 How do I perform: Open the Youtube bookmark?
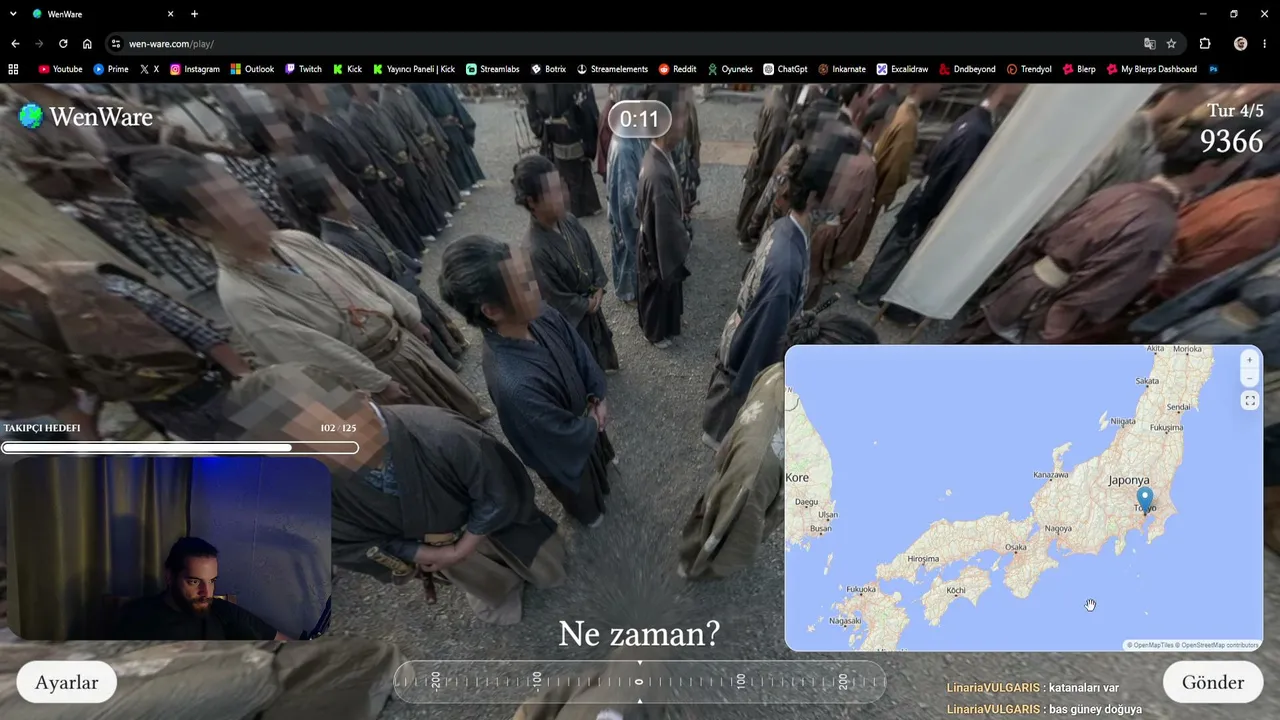(x=60, y=69)
